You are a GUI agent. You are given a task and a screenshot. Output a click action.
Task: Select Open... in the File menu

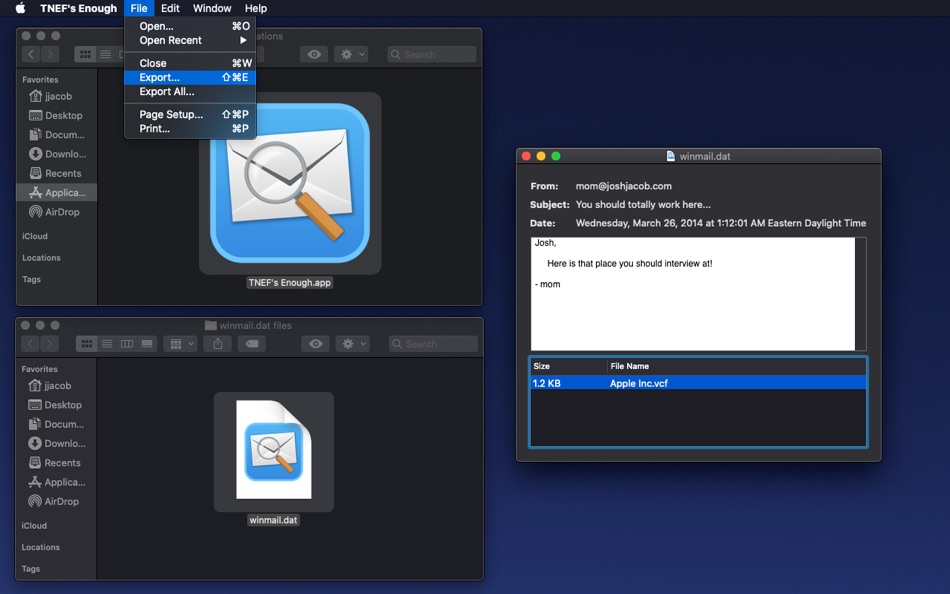(190, 26)
